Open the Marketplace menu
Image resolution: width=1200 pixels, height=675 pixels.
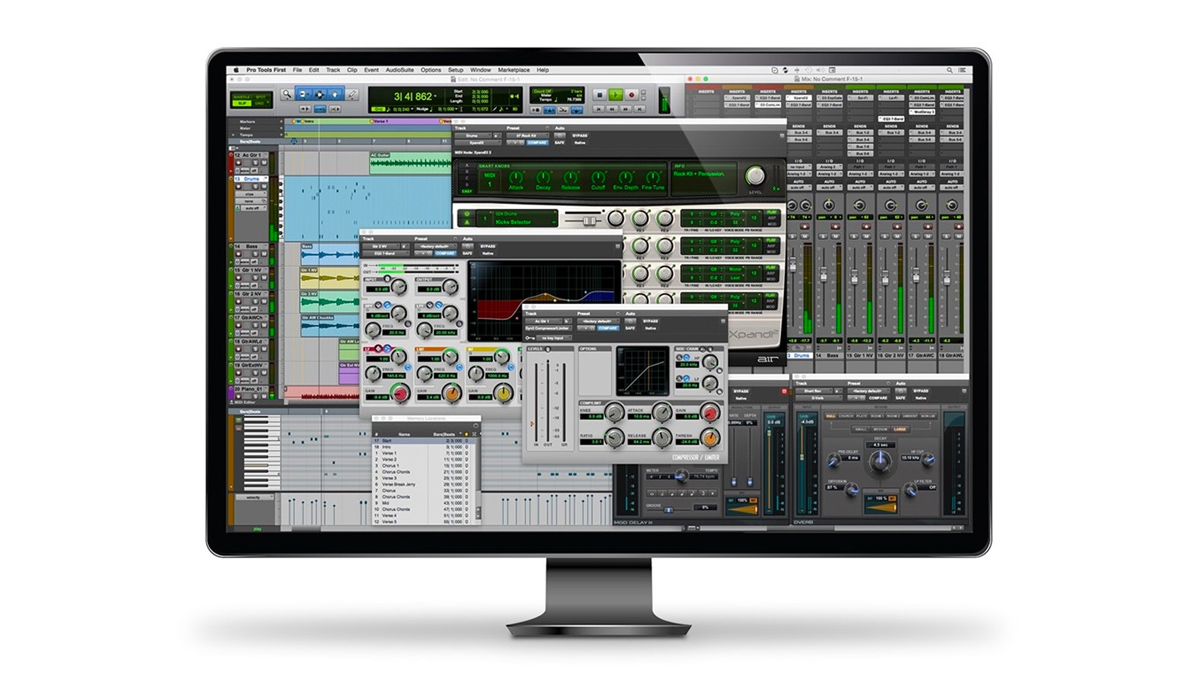[514, 70]
